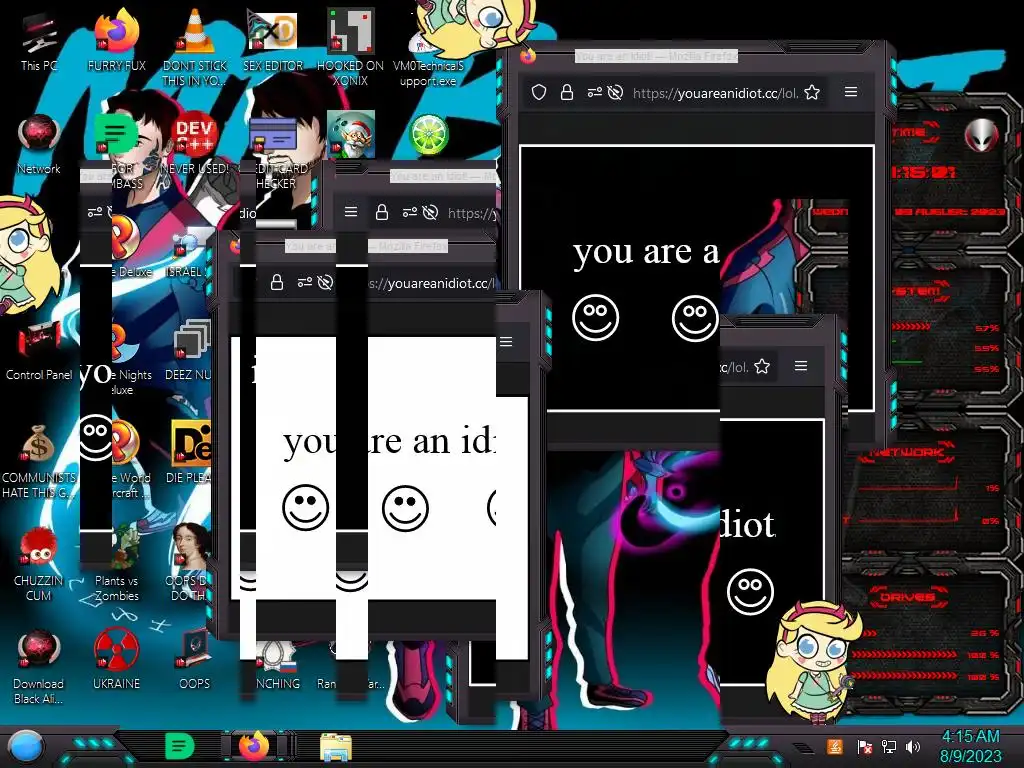Click the Start orb on taskbar
Viewport: 1024px width, 768px height.
pyautogui.click(x=26, y=746)
